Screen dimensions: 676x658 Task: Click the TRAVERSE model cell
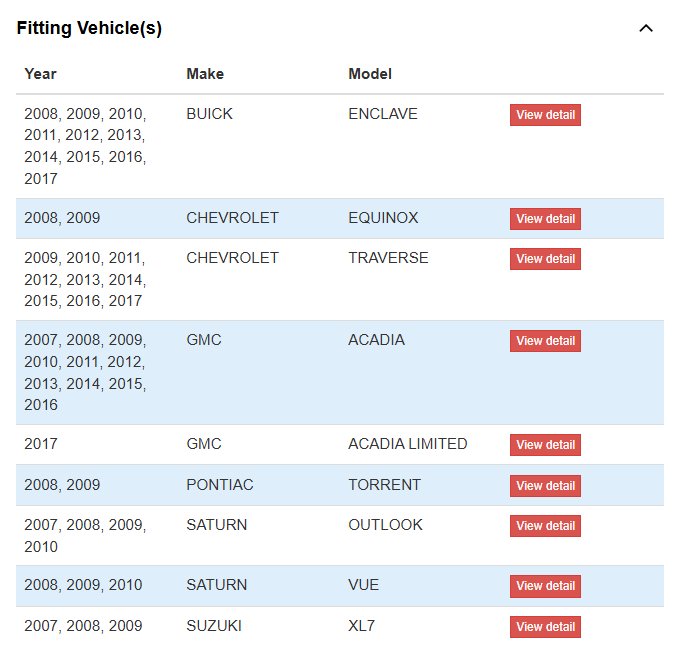pyautogui.click(x=388, y=258)
